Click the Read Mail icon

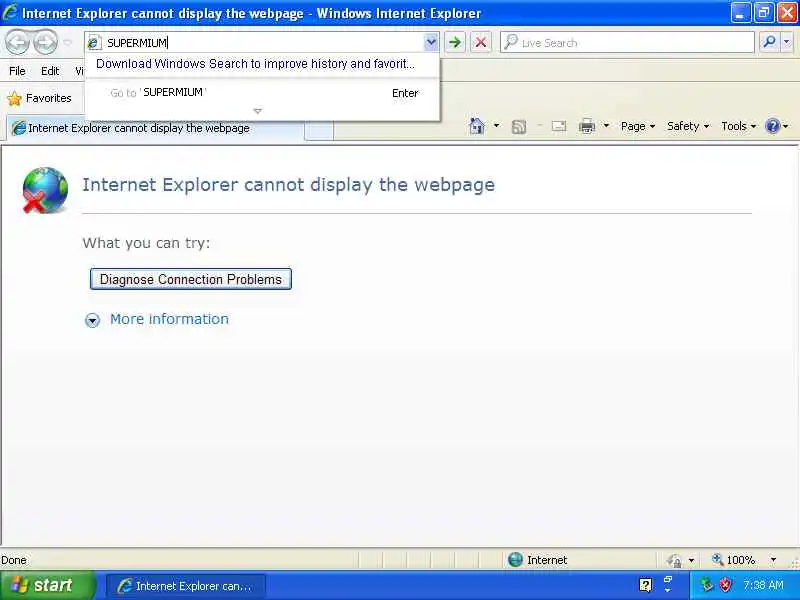click(x=559, y=126)
